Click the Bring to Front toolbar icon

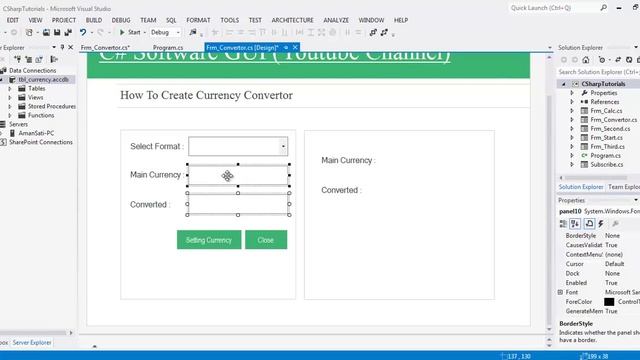click(373, 32)
